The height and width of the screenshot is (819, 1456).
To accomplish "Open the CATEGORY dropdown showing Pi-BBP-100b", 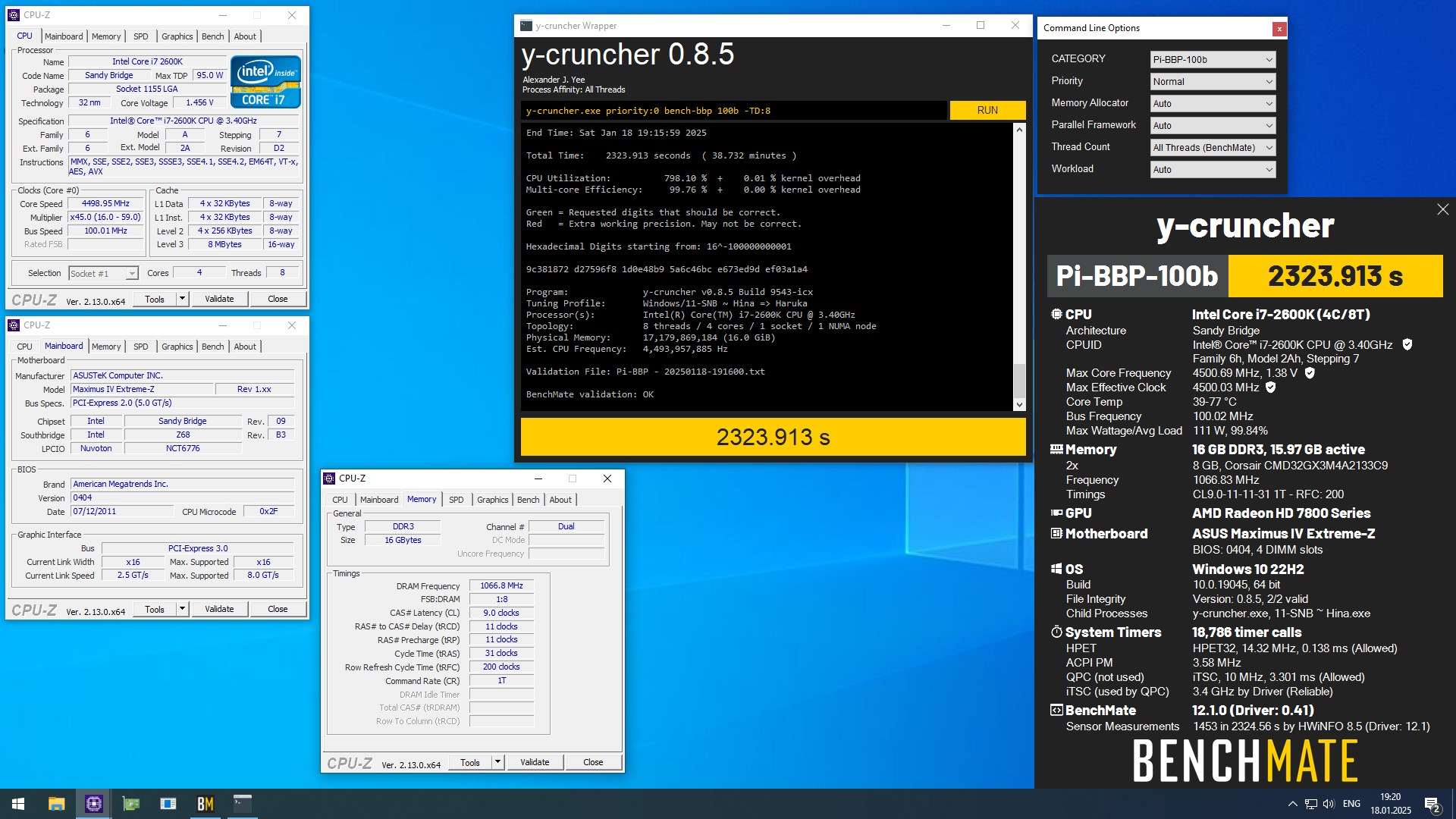I will coord(1213,59).
